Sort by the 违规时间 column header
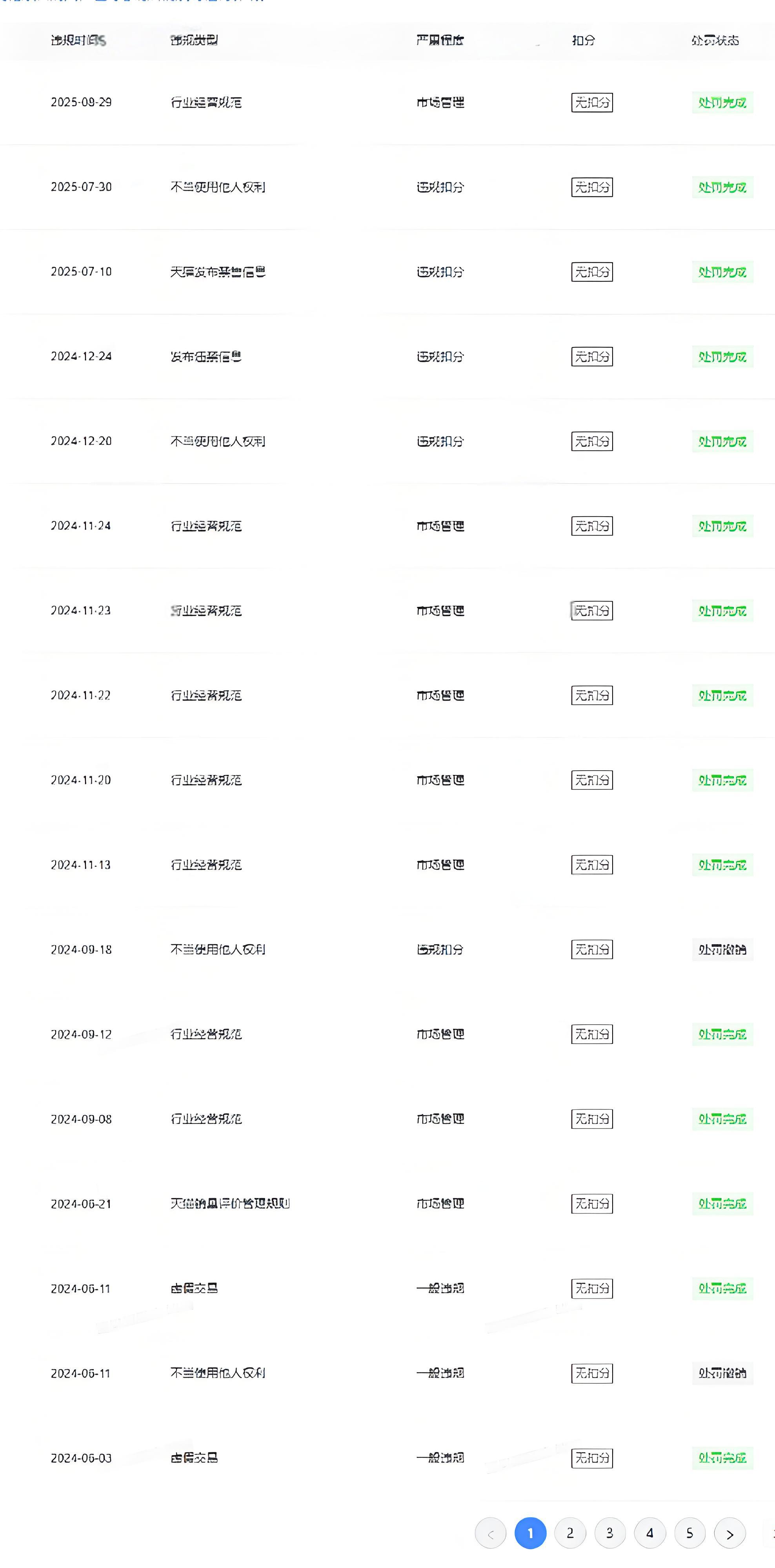The image size is (775, 1568). [x=78, y=40]
